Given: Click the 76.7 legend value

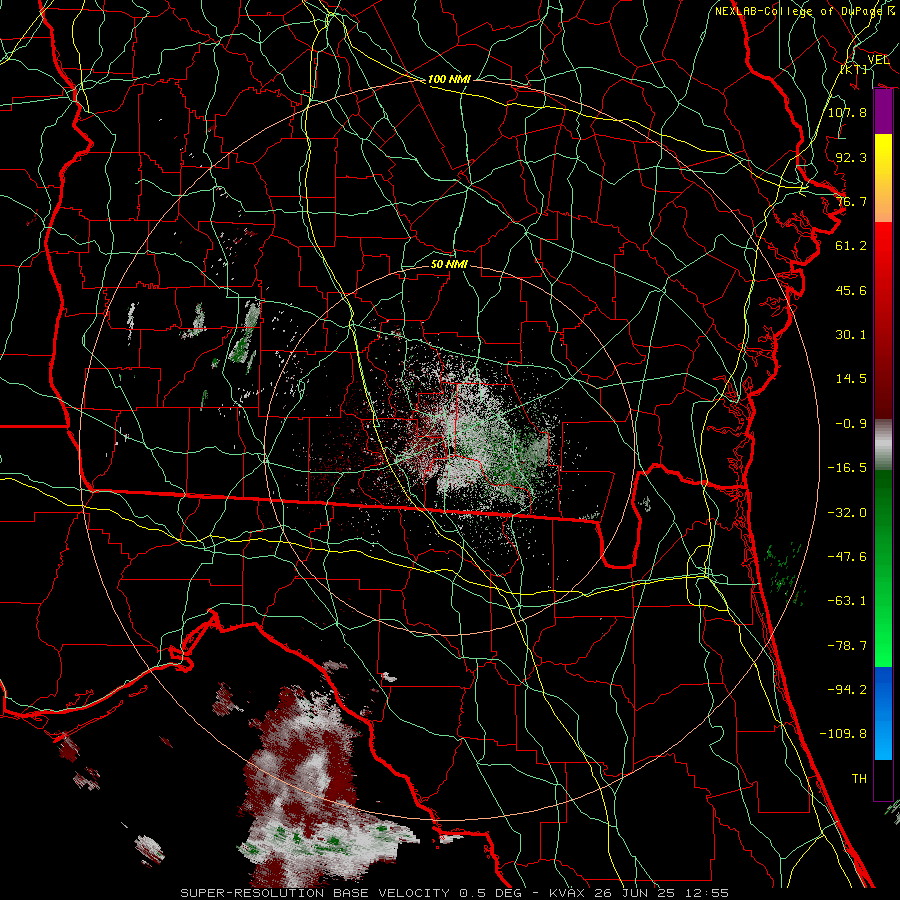Looking at the screenshot, I should point(851,201).
